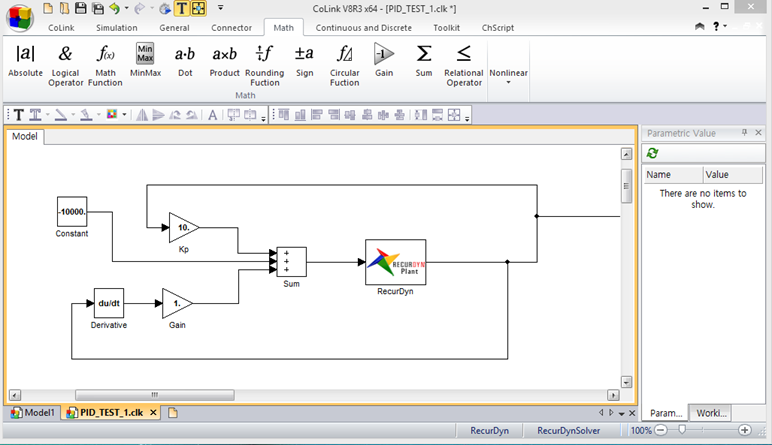Run simulation with the stopwatch icon
Viewport: 772px width, 445px height.
click(165, 8)
